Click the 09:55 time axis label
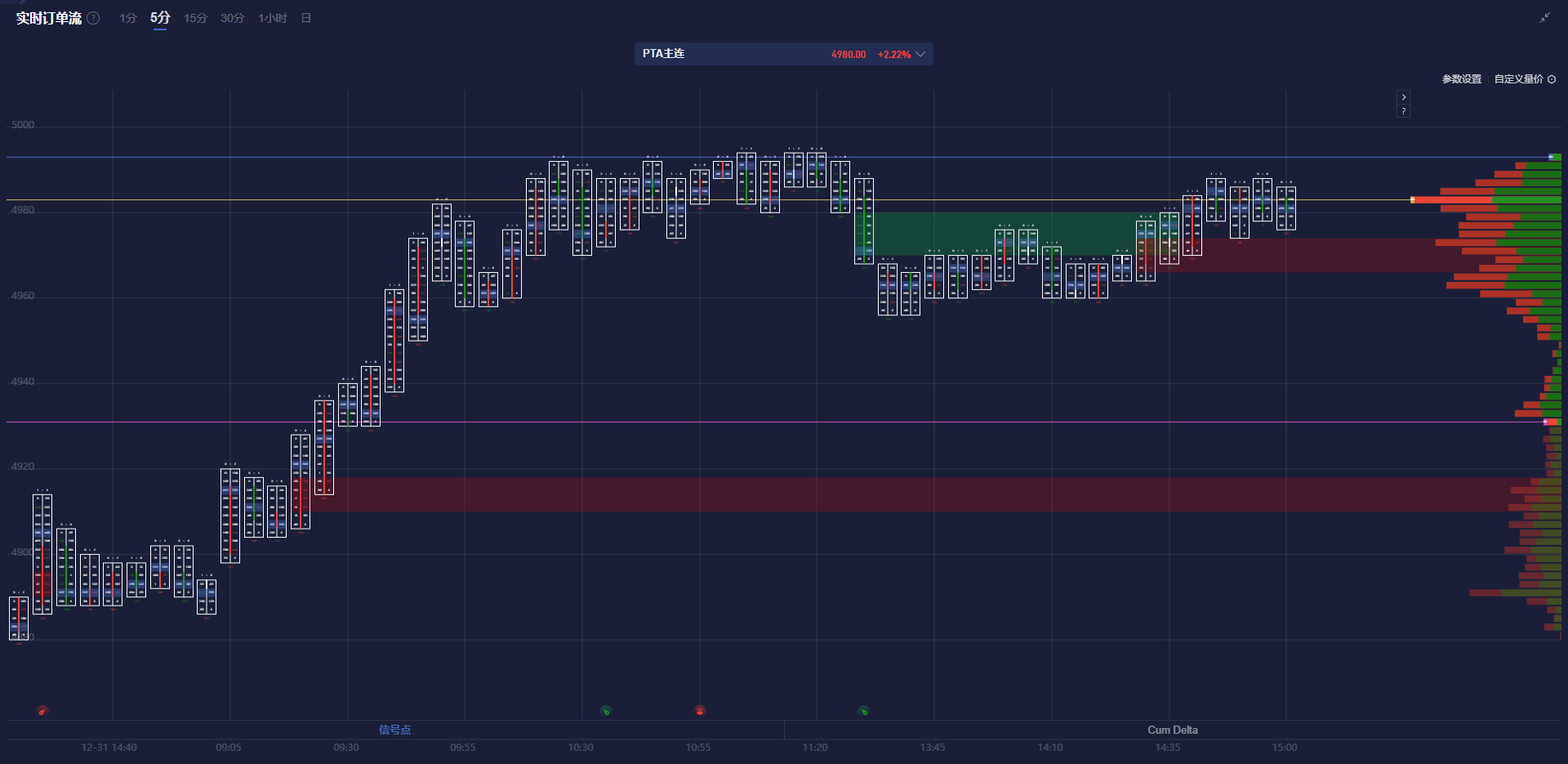This screenshot has height=764, width=1568. tap(463, 748)
